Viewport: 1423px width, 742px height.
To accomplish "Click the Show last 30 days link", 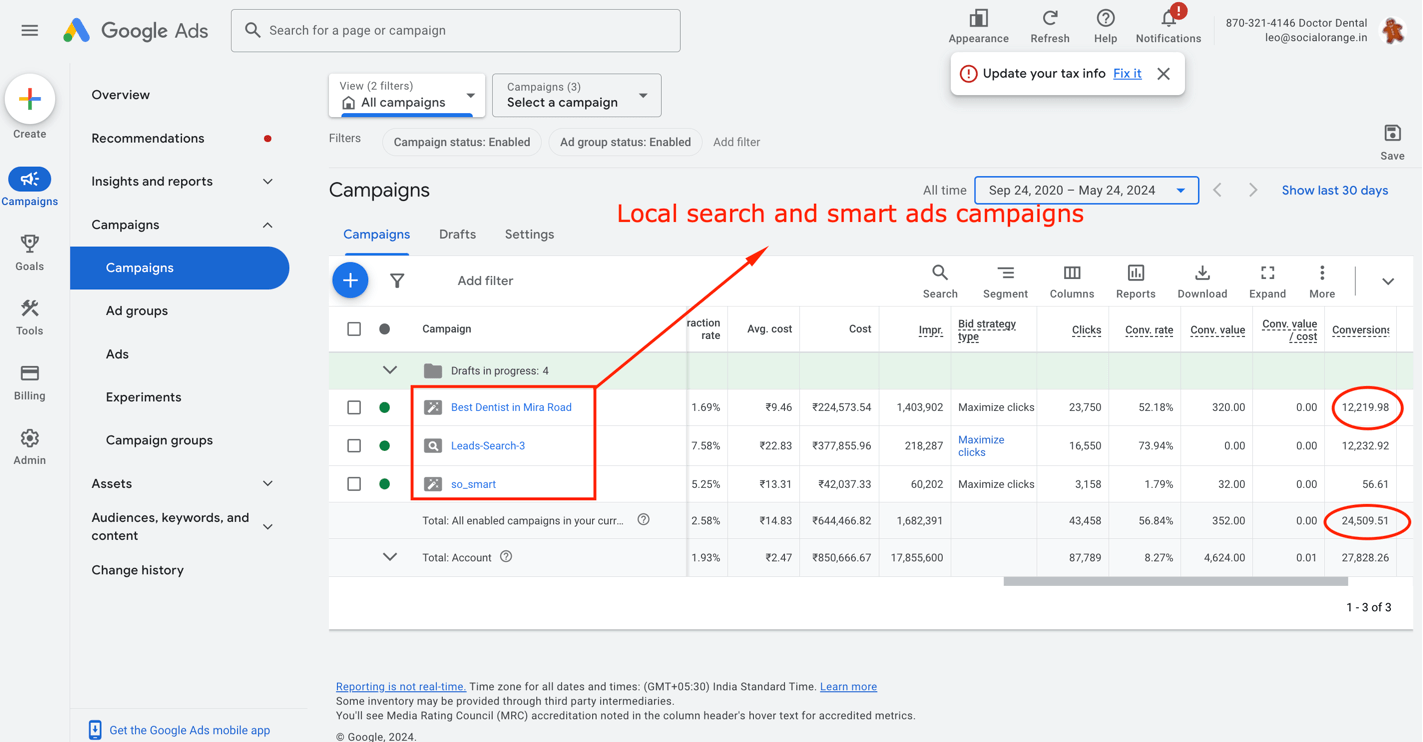I will pos(1334,190).
